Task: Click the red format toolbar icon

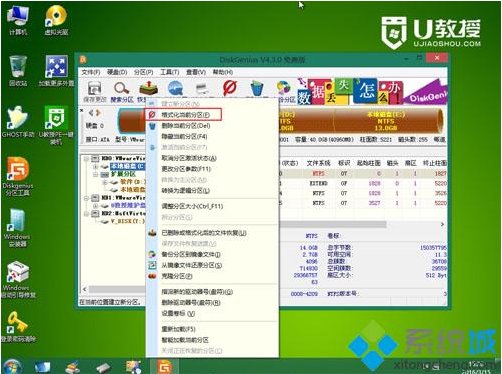Action: click(x=230, y=88)
